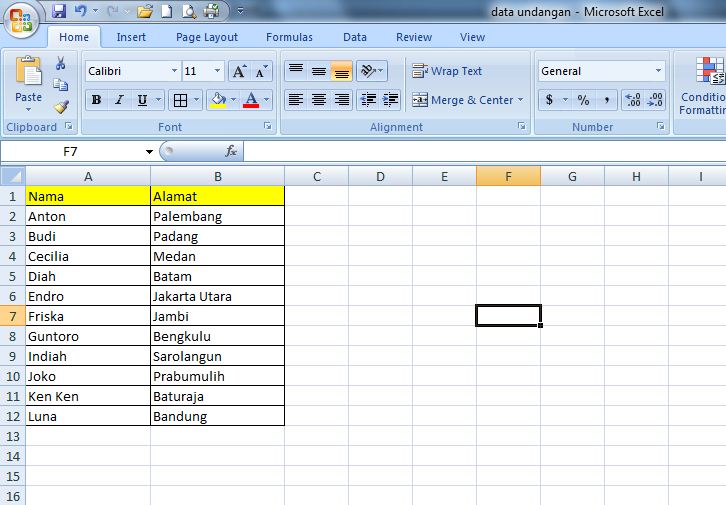Click the Insert Function fx icon
Screen dimensions: 726x505
[x=231, y=151]
